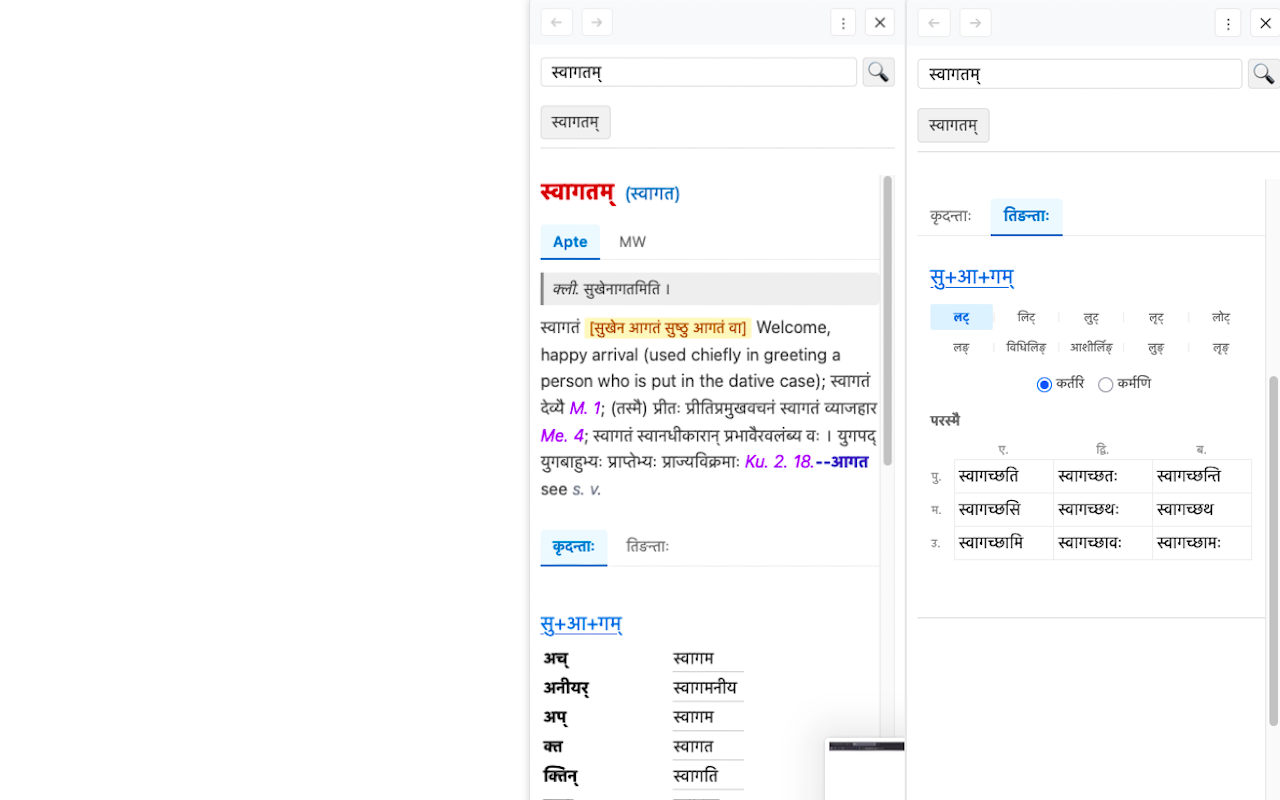Screen dimensions: 1280x800
Task: Close the right dictionary panel
Action: click(x=1265, y=23)
